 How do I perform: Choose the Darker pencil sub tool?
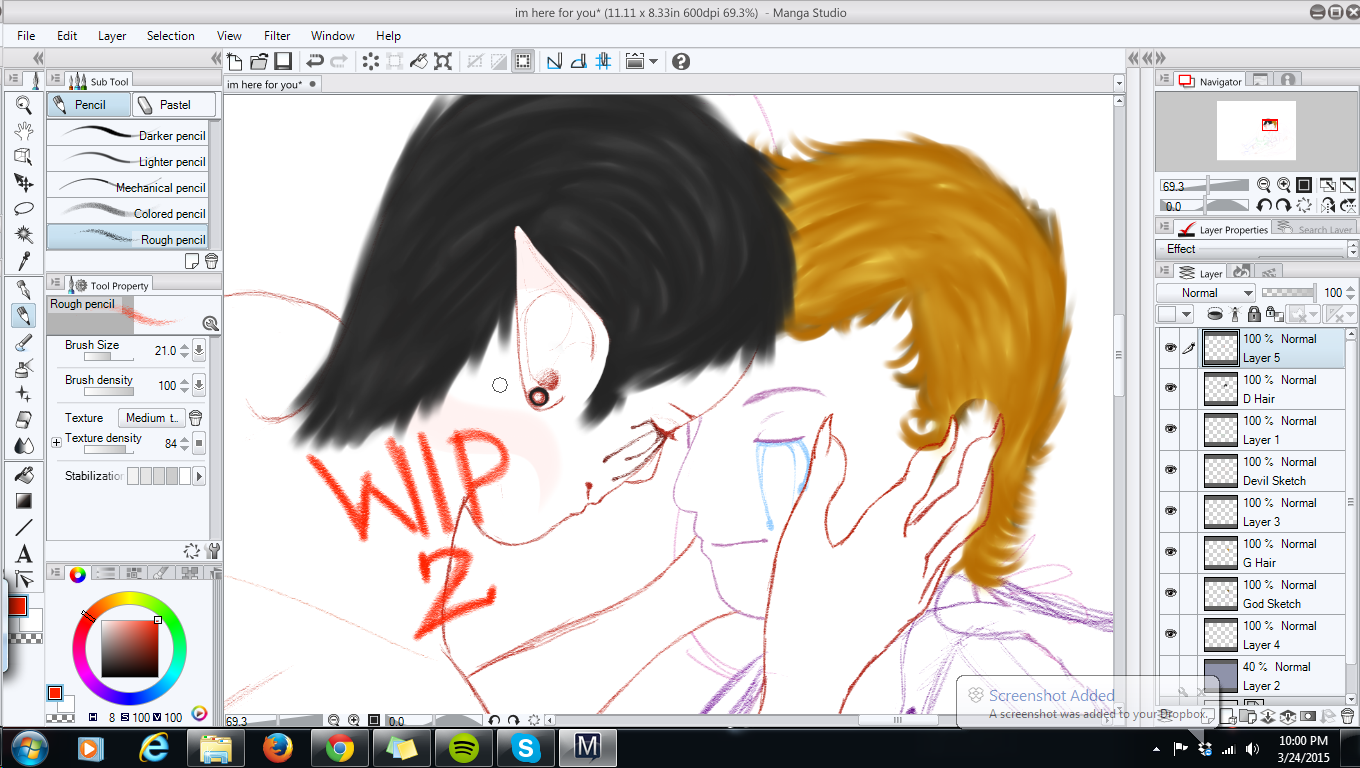pos(128,133)
